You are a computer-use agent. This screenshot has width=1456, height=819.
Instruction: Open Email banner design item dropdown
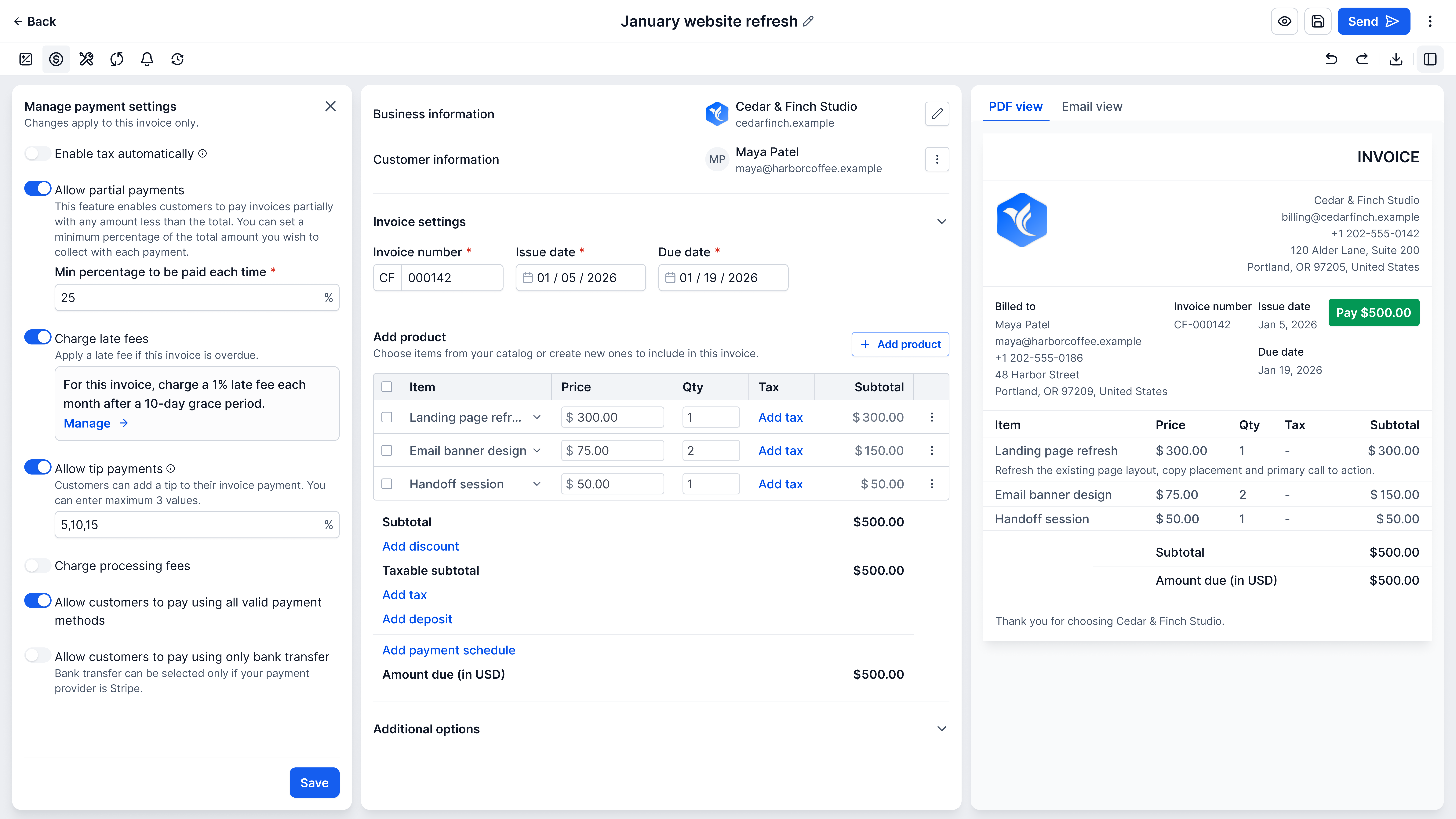click(537, 450)
